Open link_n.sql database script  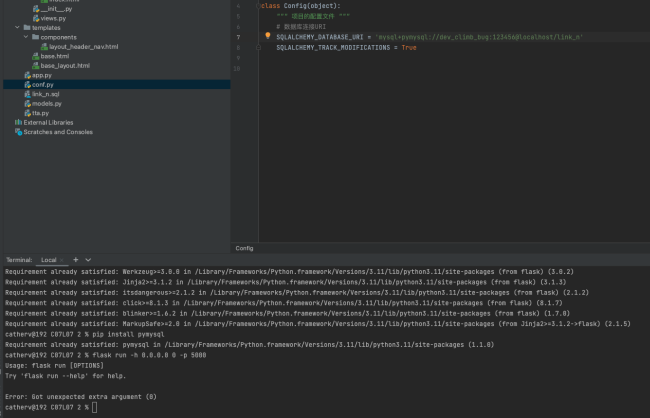[x=46, y=94]
